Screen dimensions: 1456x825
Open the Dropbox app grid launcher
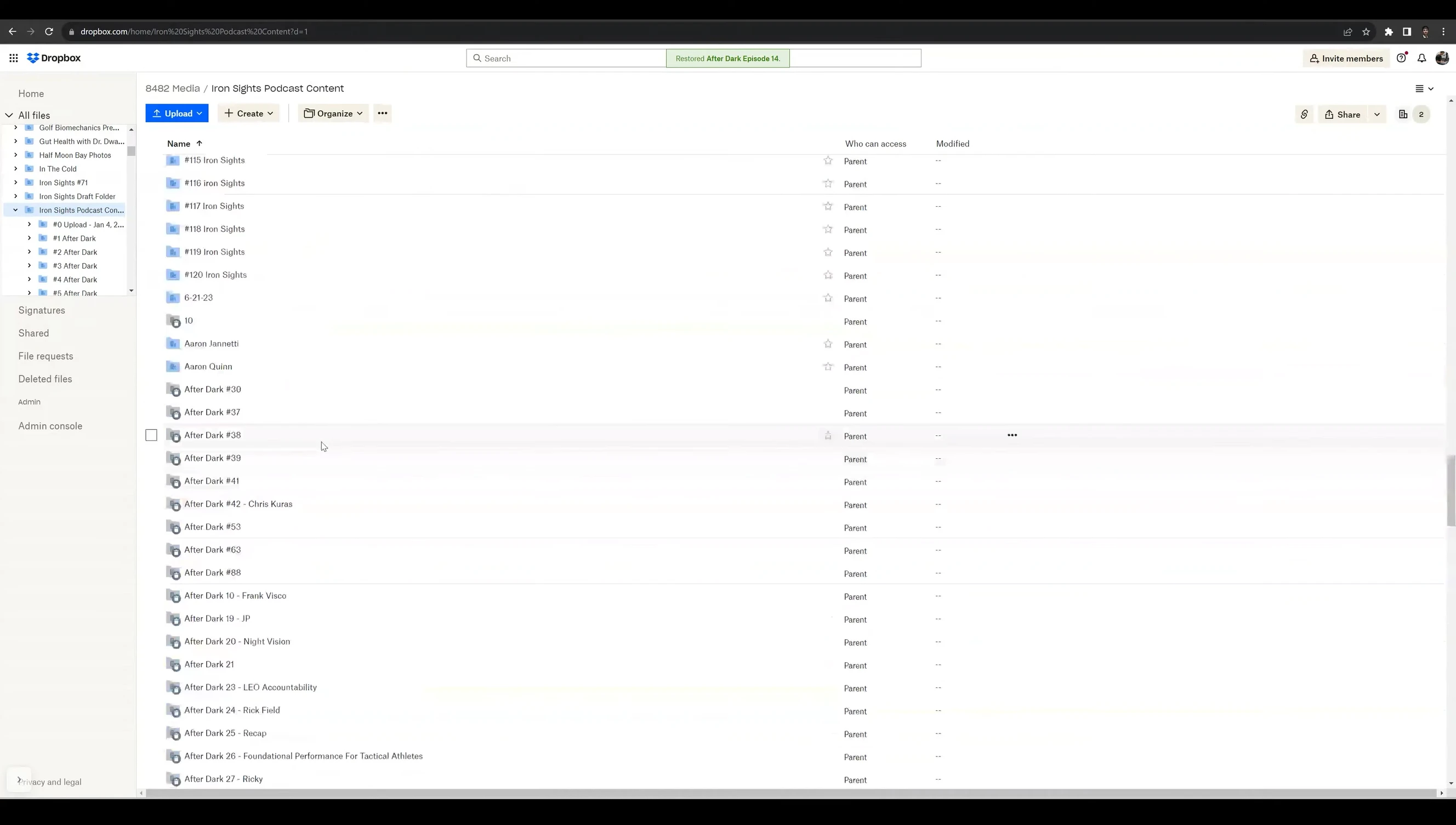click(14, 58)
